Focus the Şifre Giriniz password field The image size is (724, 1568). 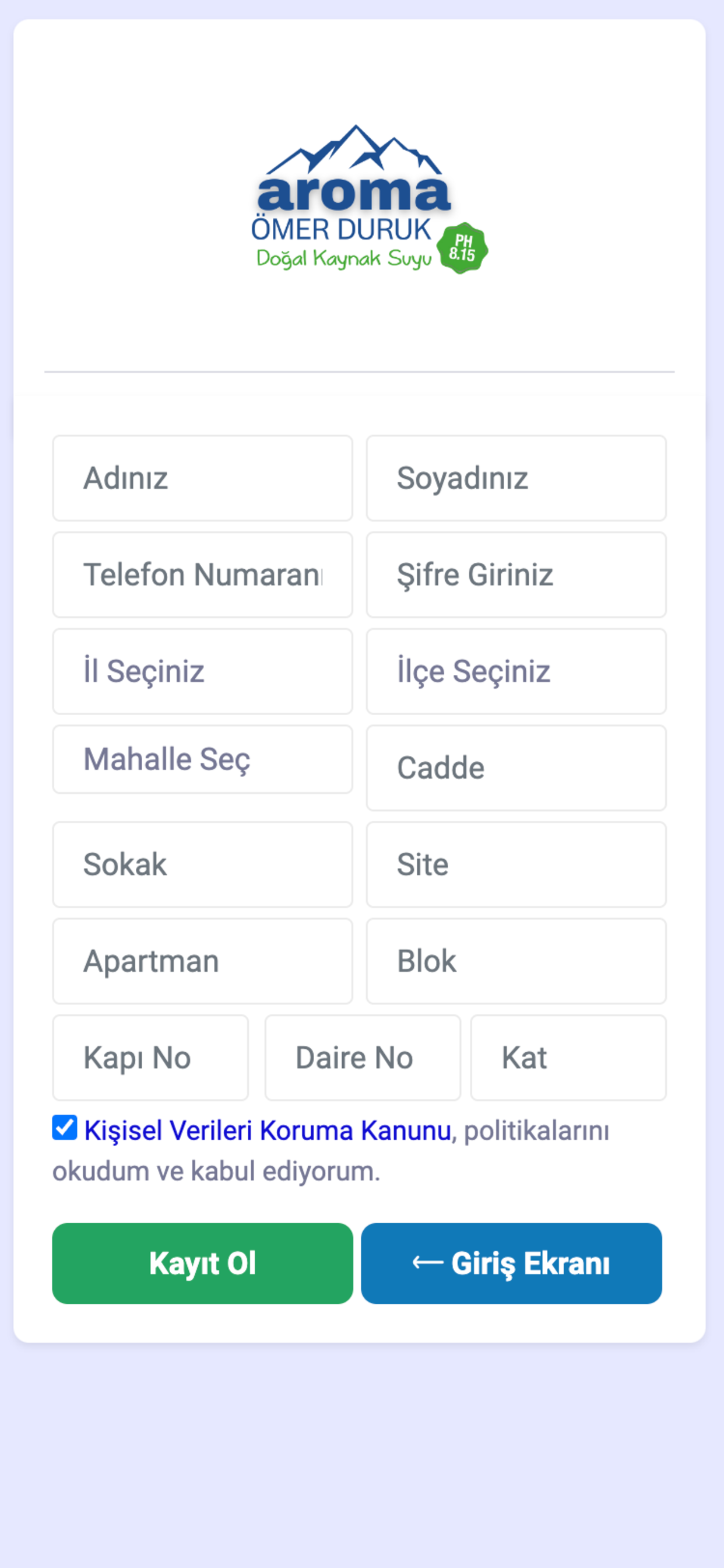coord(516,575)
